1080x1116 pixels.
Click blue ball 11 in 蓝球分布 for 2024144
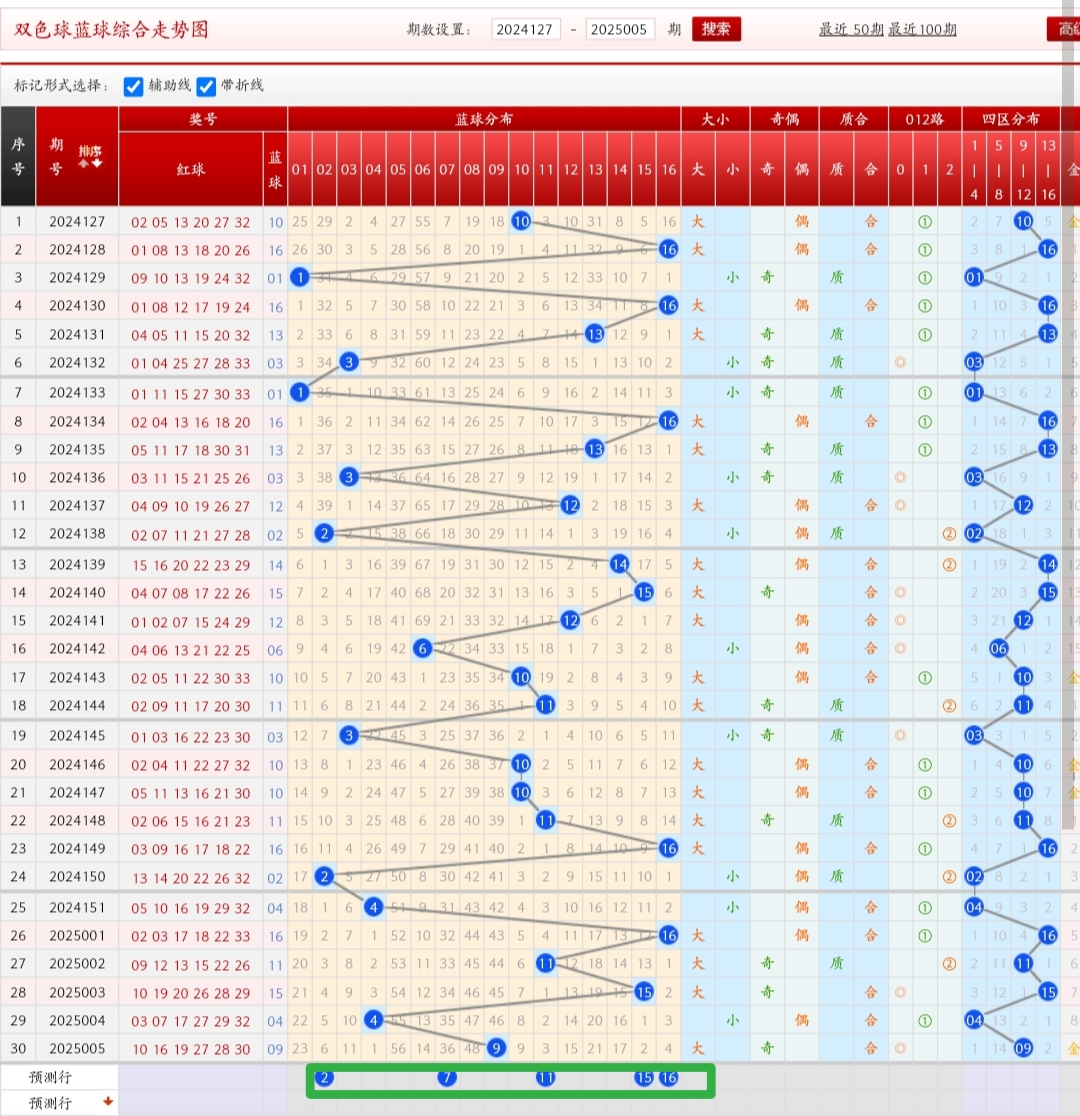point(545,705)
